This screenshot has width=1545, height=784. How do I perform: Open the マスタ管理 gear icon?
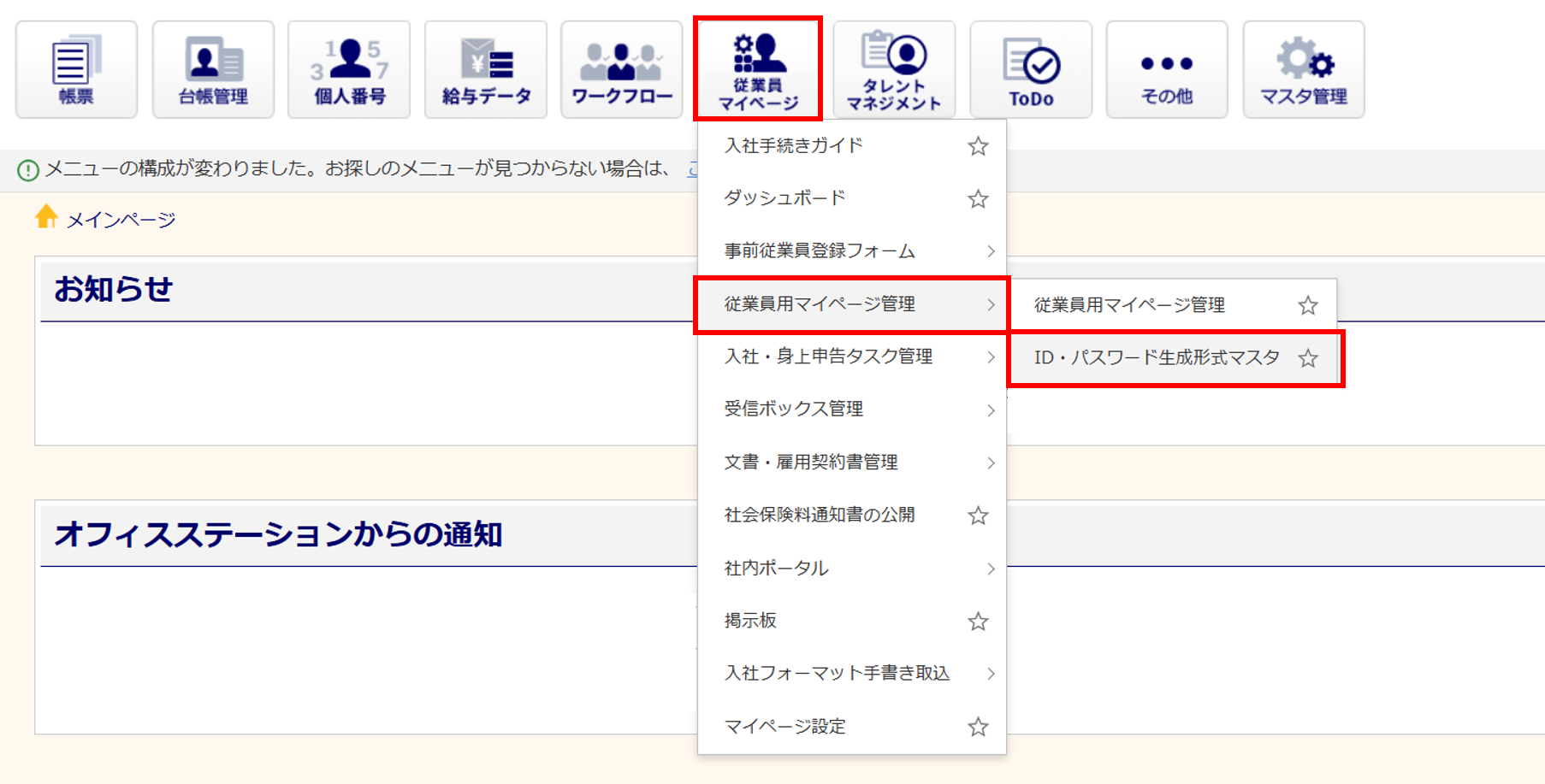1303,69
